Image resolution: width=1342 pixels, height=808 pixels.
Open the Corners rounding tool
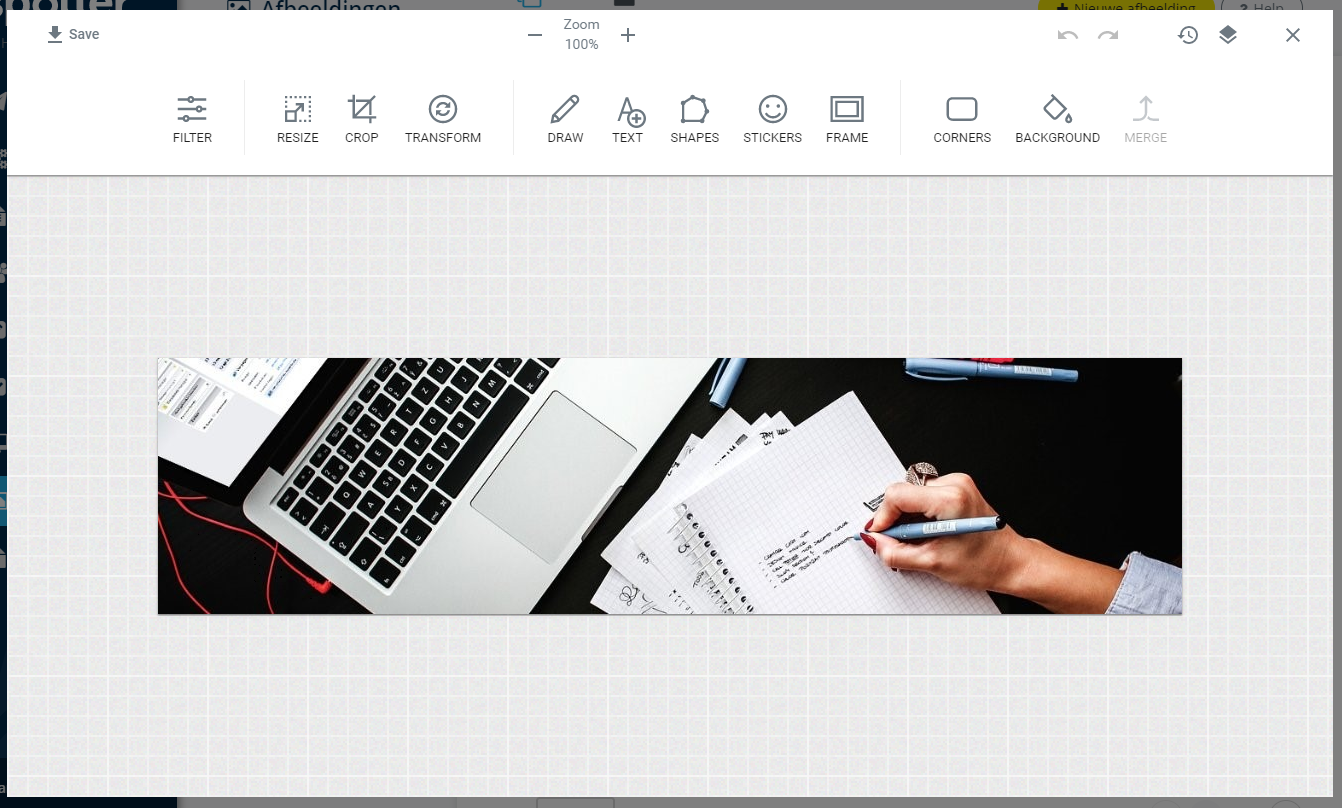tap(961, 118)
